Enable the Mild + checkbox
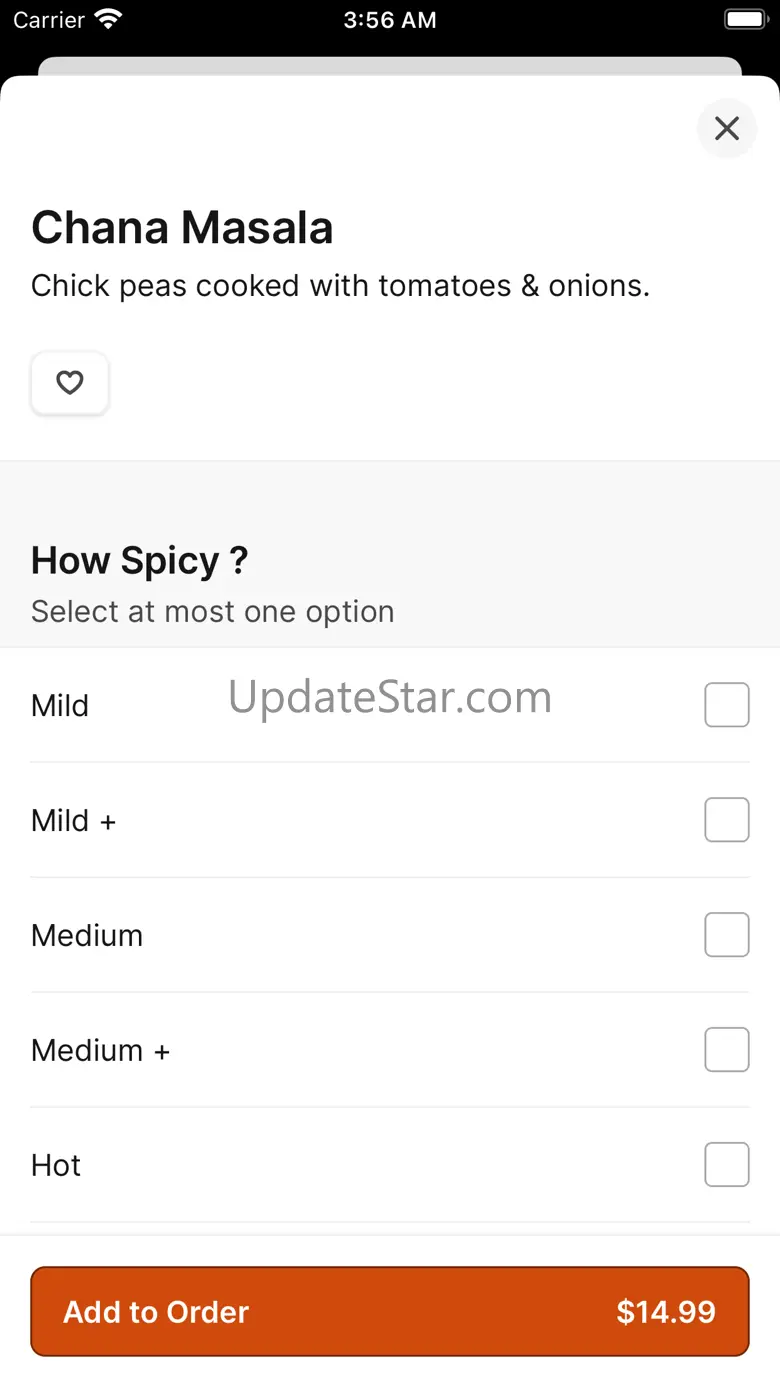 727,820
